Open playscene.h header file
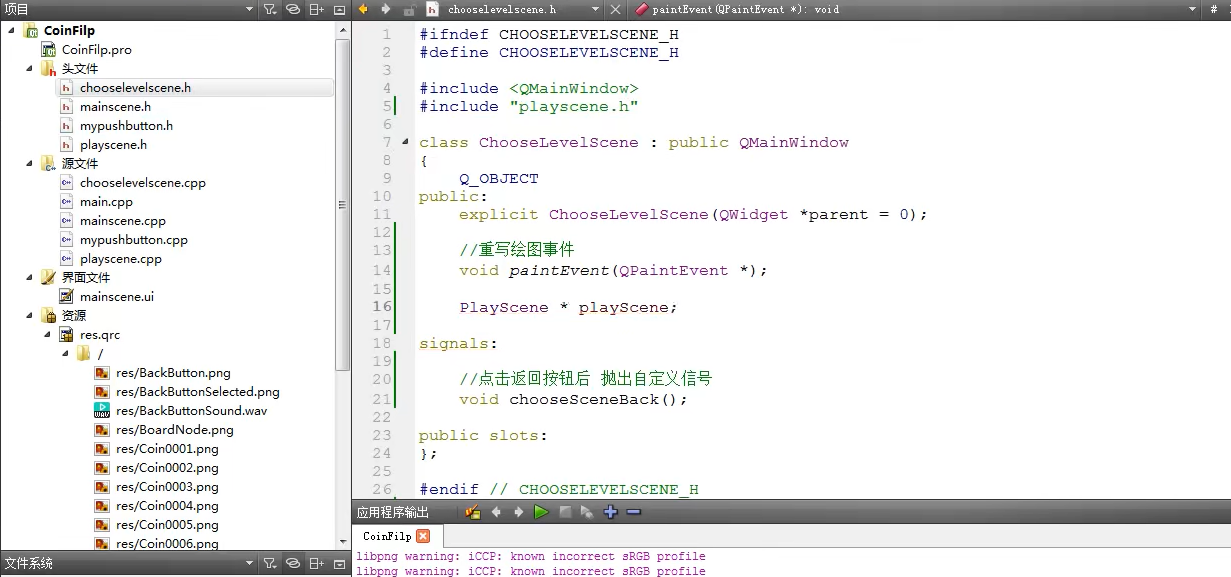Screen dimensions: 1231x577 tap(113, 145)
